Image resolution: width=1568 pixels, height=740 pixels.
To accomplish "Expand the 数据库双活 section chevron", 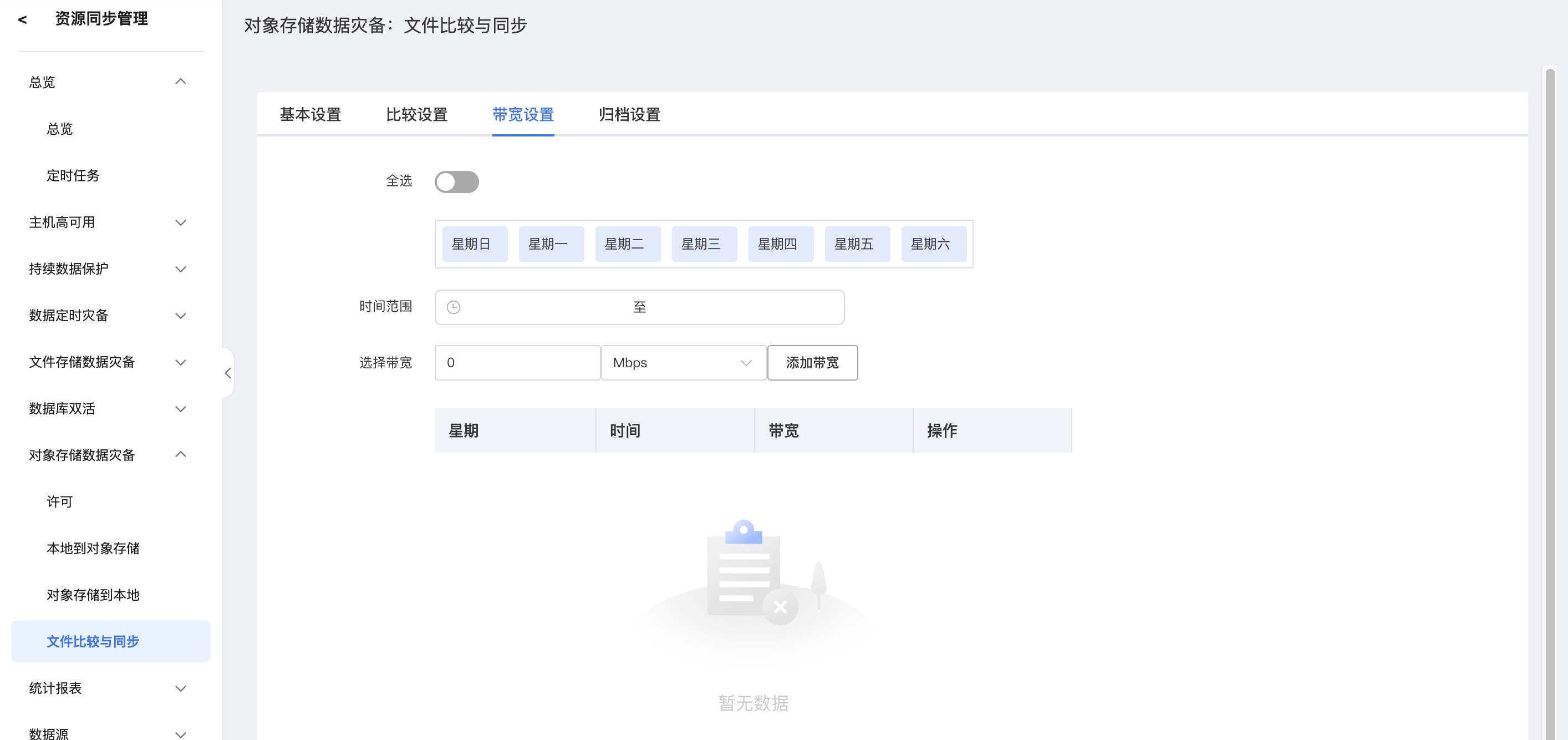I will coord(180,409).
